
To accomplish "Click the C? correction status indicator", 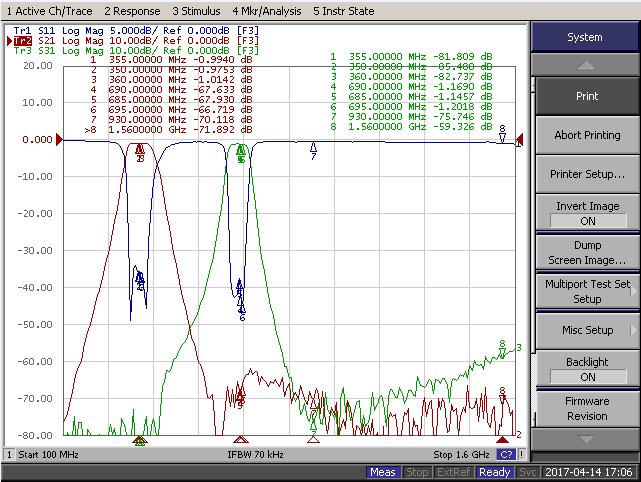I will 506,455.
